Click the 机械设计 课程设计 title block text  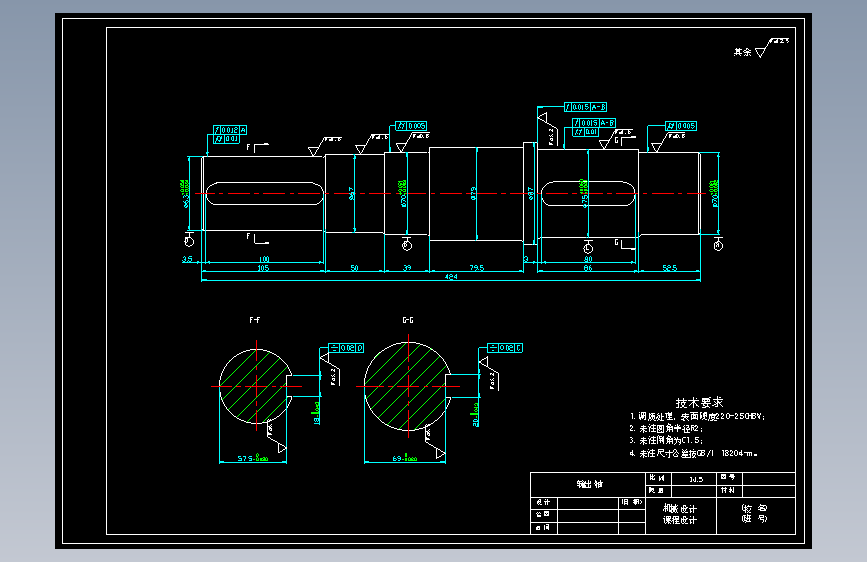point(680,514)
